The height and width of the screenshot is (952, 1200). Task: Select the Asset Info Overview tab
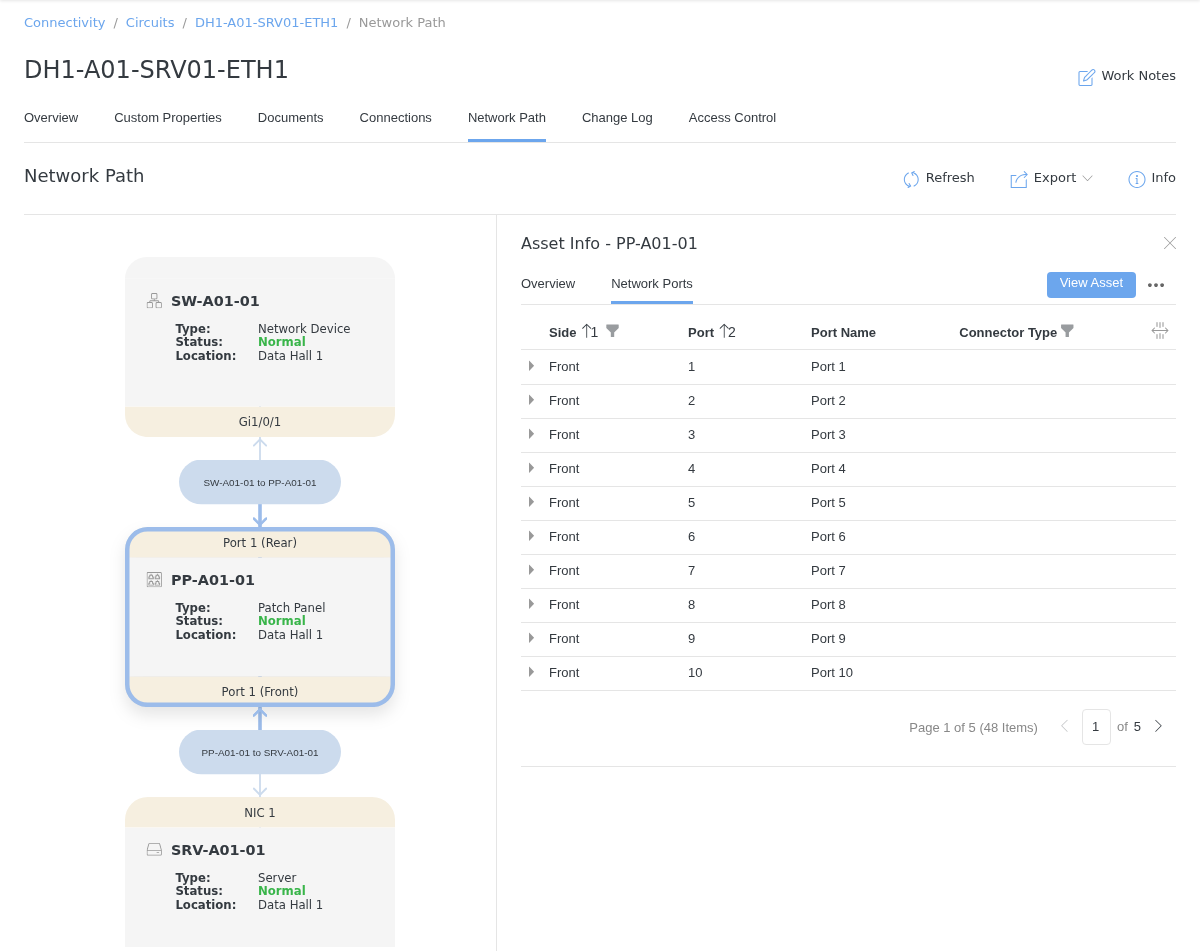coord(548,284)
